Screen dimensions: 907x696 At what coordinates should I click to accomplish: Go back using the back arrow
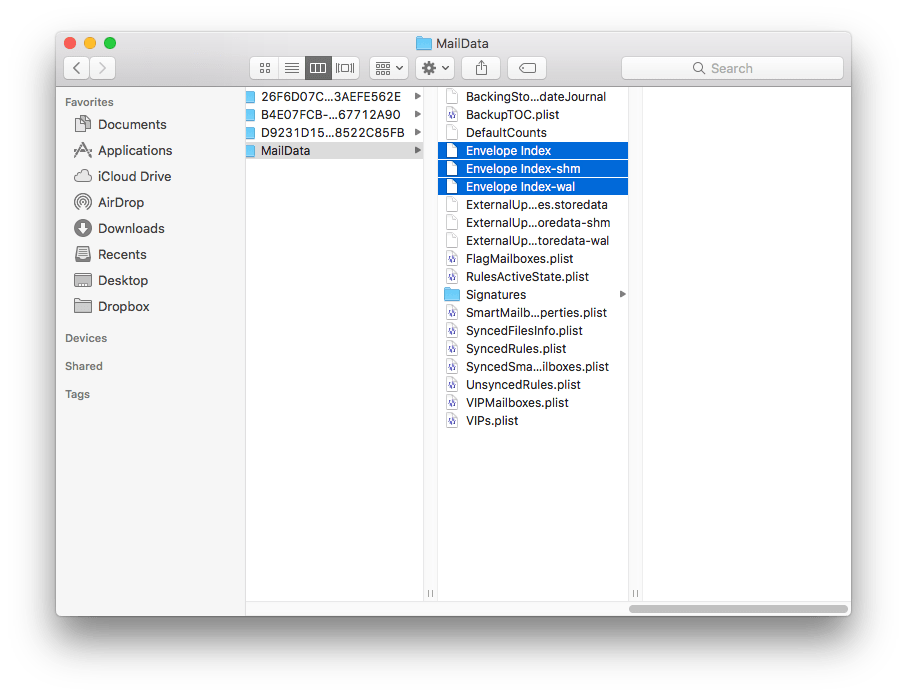pyautogui.click(x=76, y=68)
